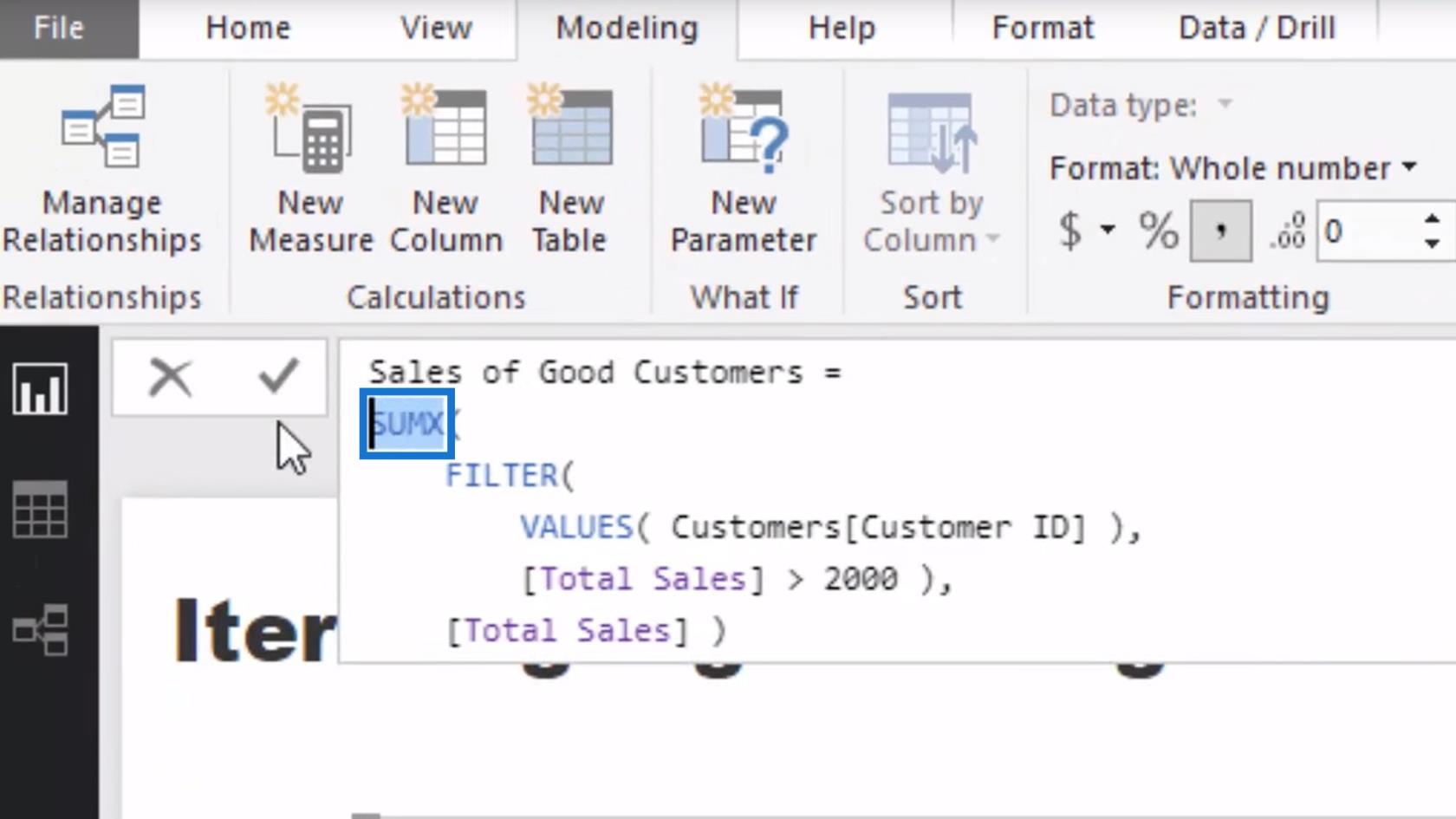Switch to the Home ribbon tab

pos(248,28)
